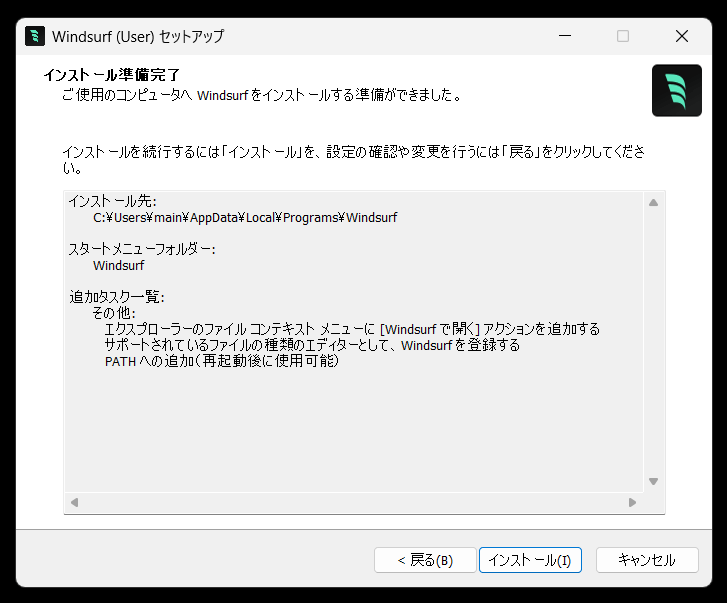Click the その他: line
727x603 pixels.
point(114,313)
